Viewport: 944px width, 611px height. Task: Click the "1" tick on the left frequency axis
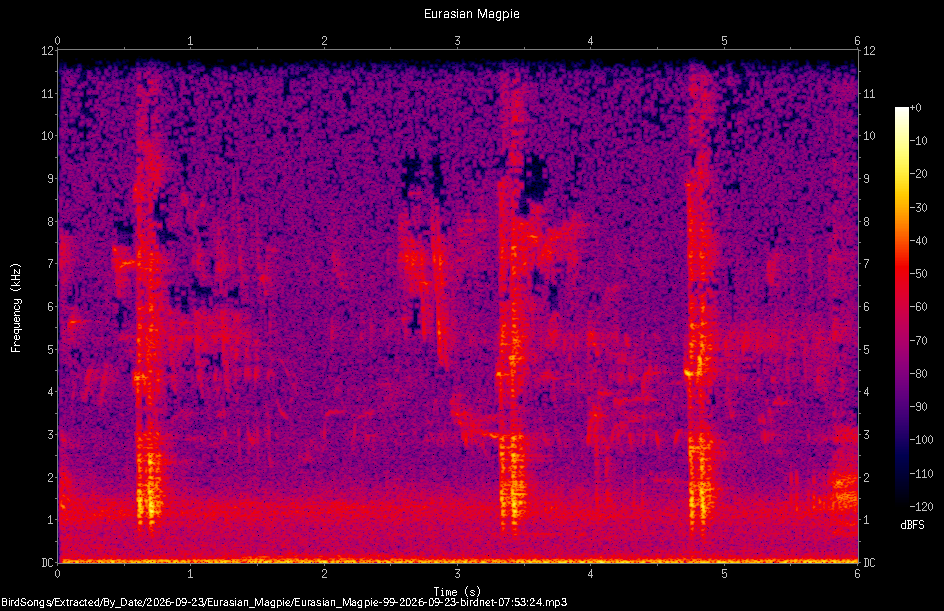point(50,520)
